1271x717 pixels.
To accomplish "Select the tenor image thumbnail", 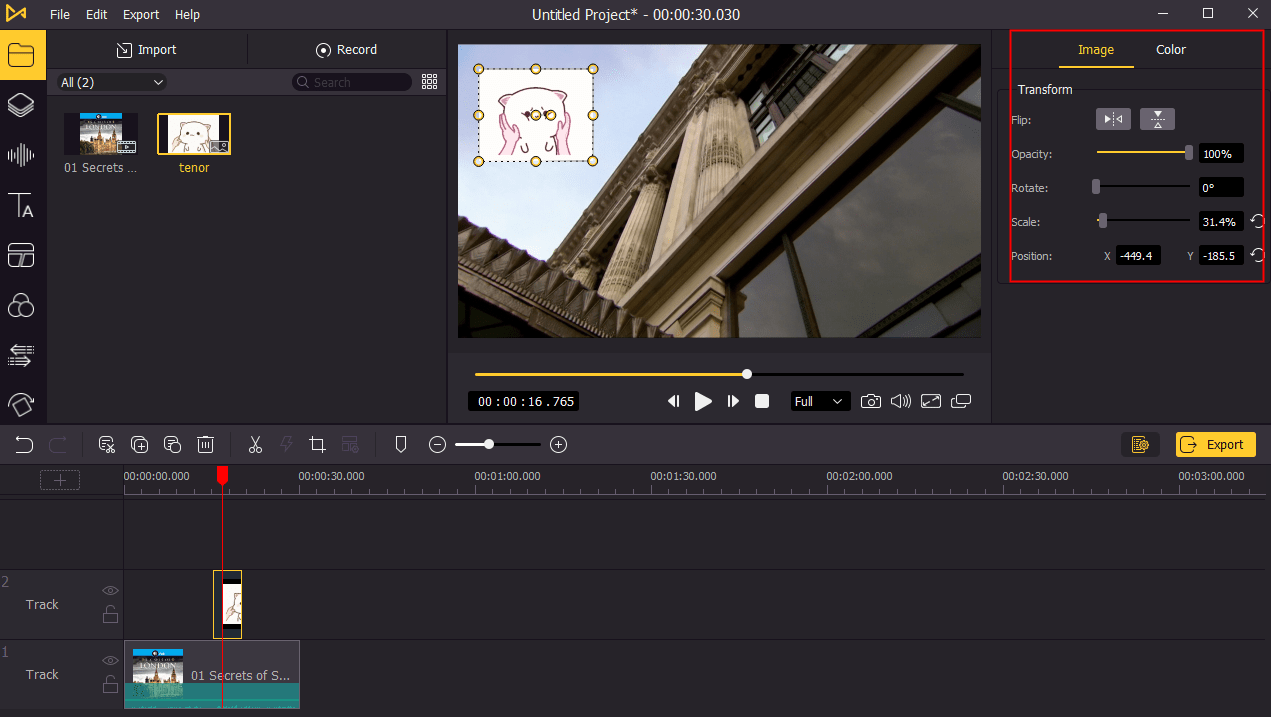I will [194, 134].
